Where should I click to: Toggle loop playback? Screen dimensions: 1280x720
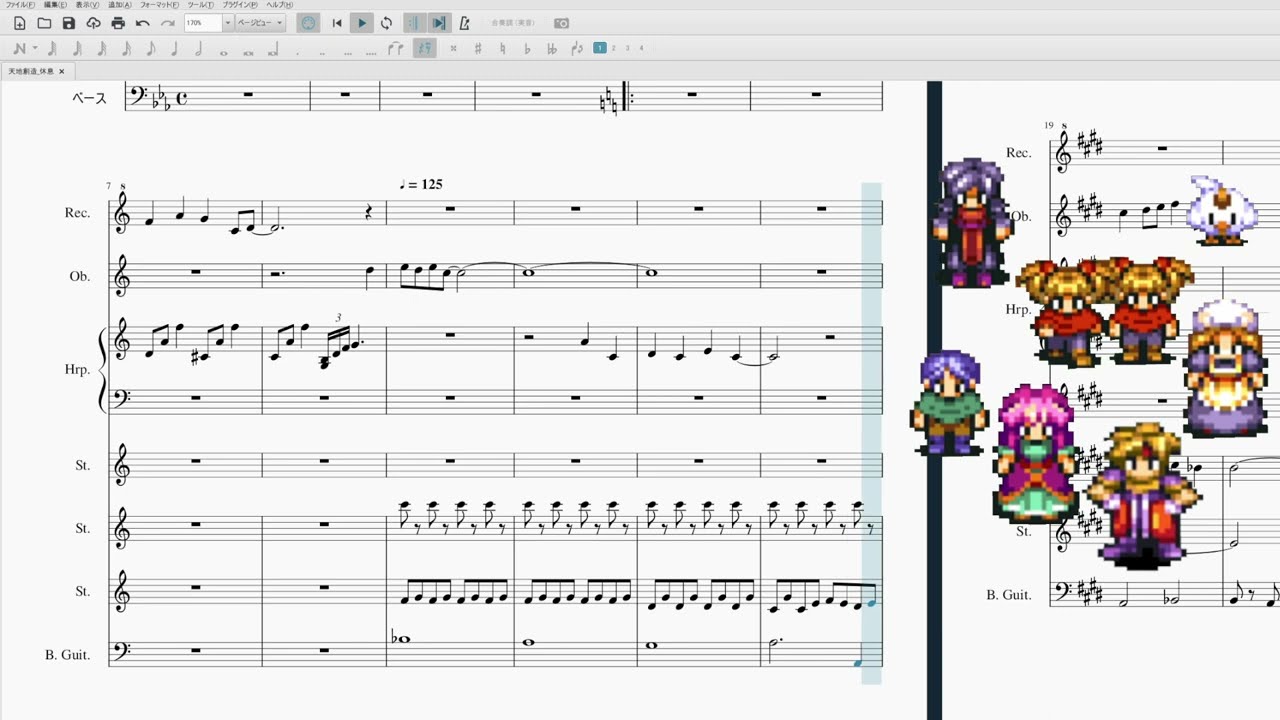click(x=386, y=23)
